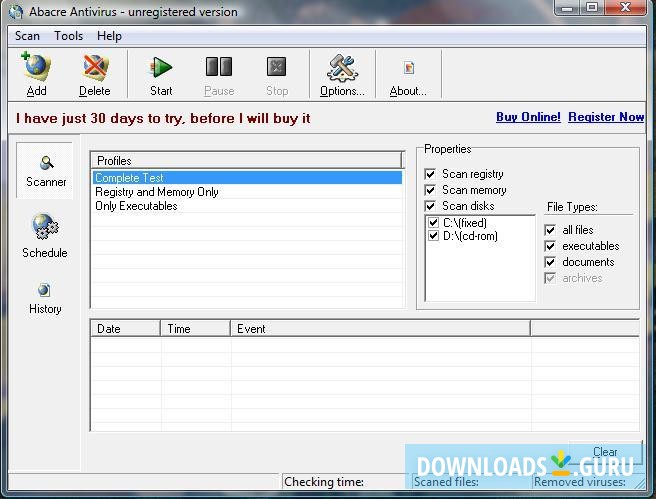Maximize the Abacre Antivirus window
Image resolution: width=656 pixels, height=499 pixels.
point(592,8)
